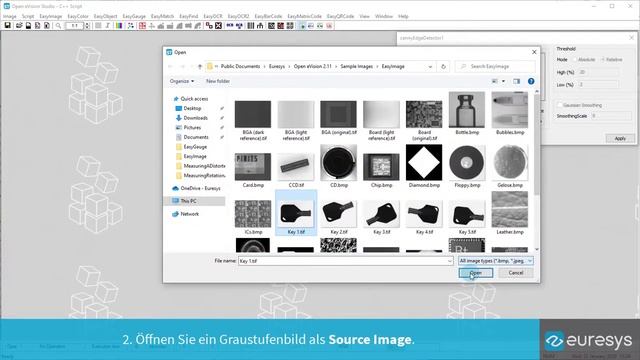Image resolution: width=640 pixels, height=360 pixels.
Task: Click the Back arrow in Open dialog
Action: tap(171, 67)
